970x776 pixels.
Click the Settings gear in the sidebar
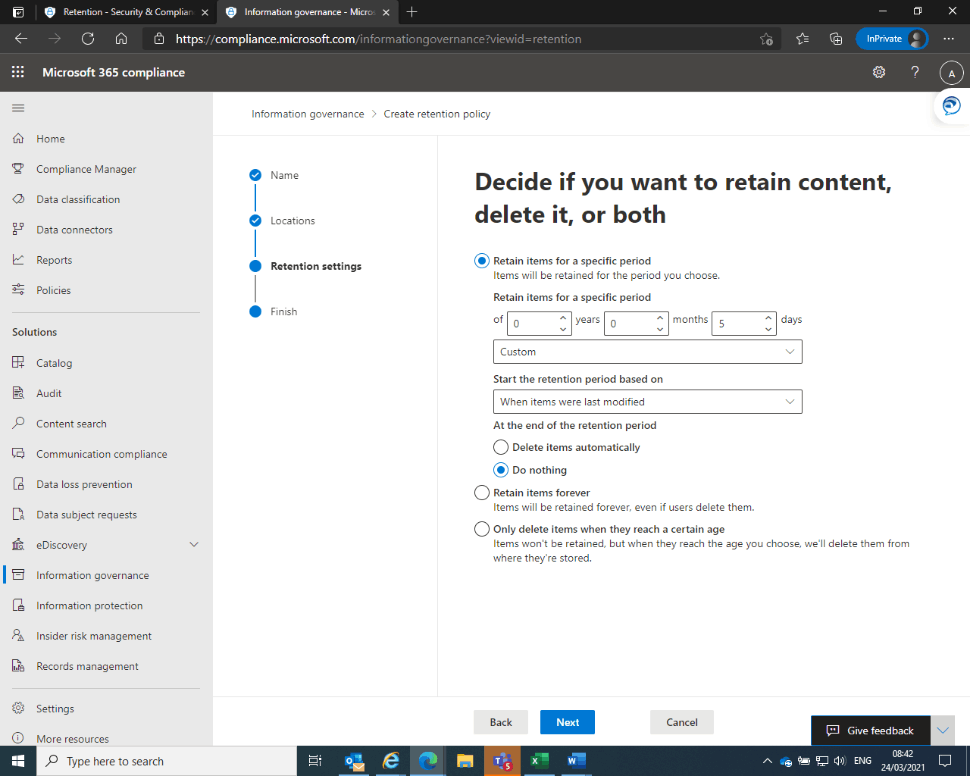coord(19,708)
